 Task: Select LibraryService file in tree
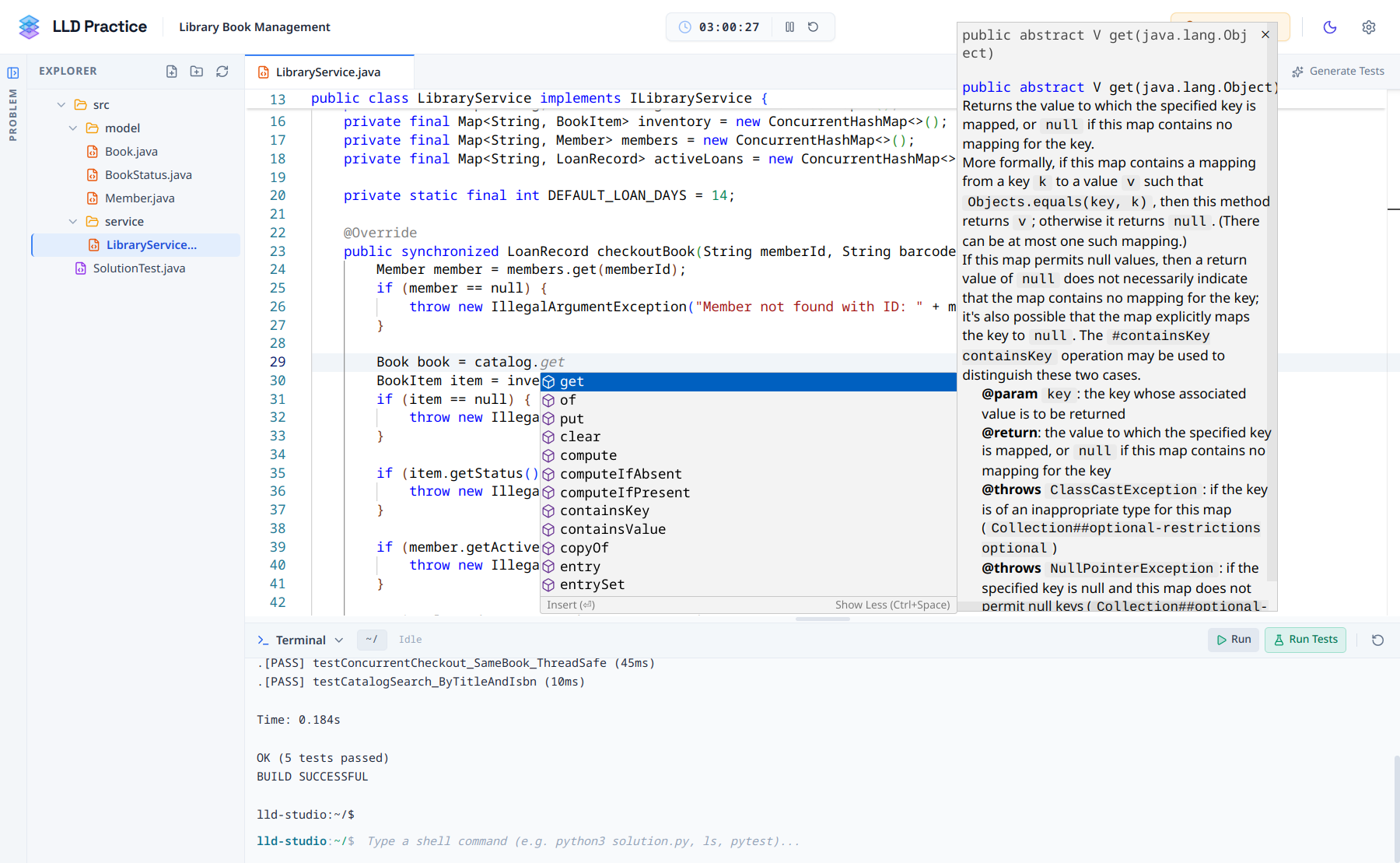point(135,244)
